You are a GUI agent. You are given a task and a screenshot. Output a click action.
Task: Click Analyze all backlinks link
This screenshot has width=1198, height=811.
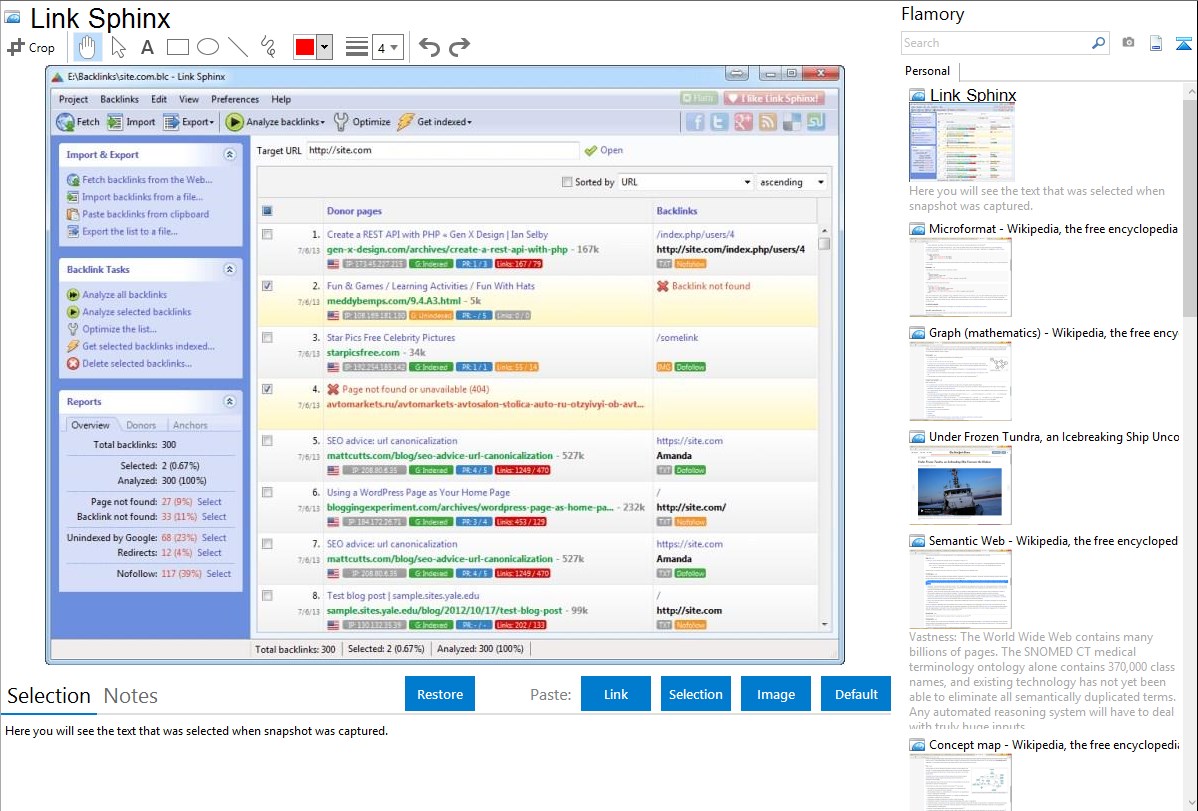tap(124, 294)
